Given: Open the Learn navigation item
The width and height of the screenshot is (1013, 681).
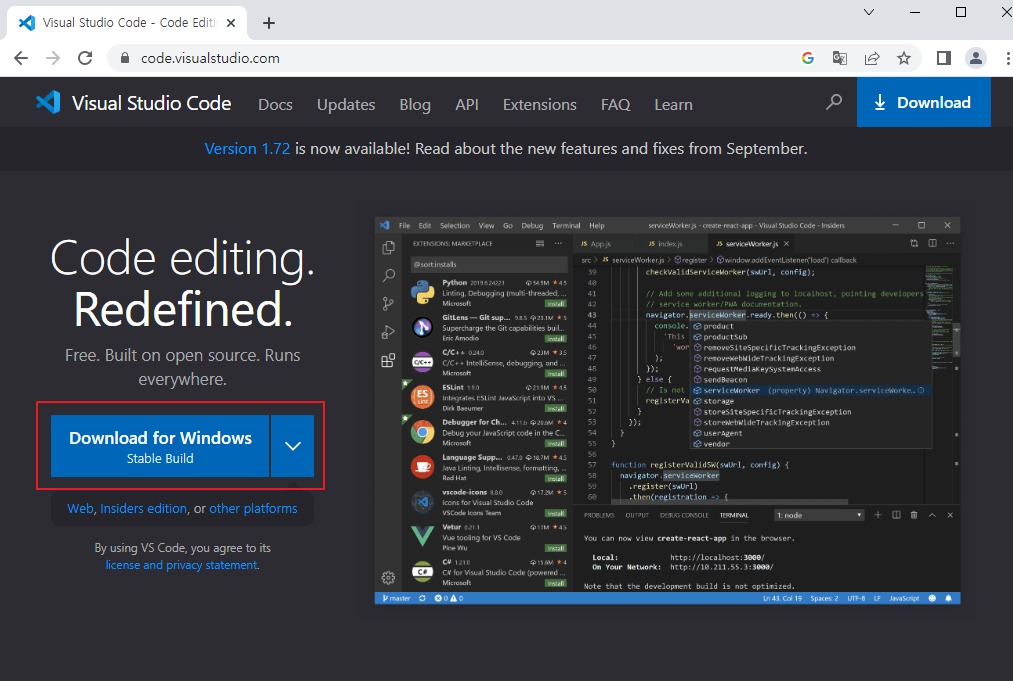Looking at the screenshot, I should (x=673, y=105).
